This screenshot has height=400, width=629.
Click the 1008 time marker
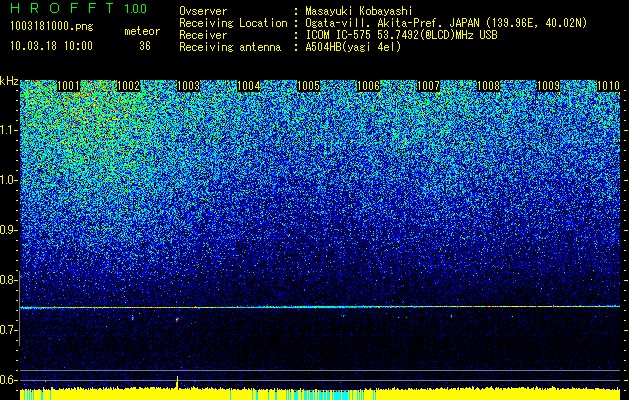click(488, 86)
